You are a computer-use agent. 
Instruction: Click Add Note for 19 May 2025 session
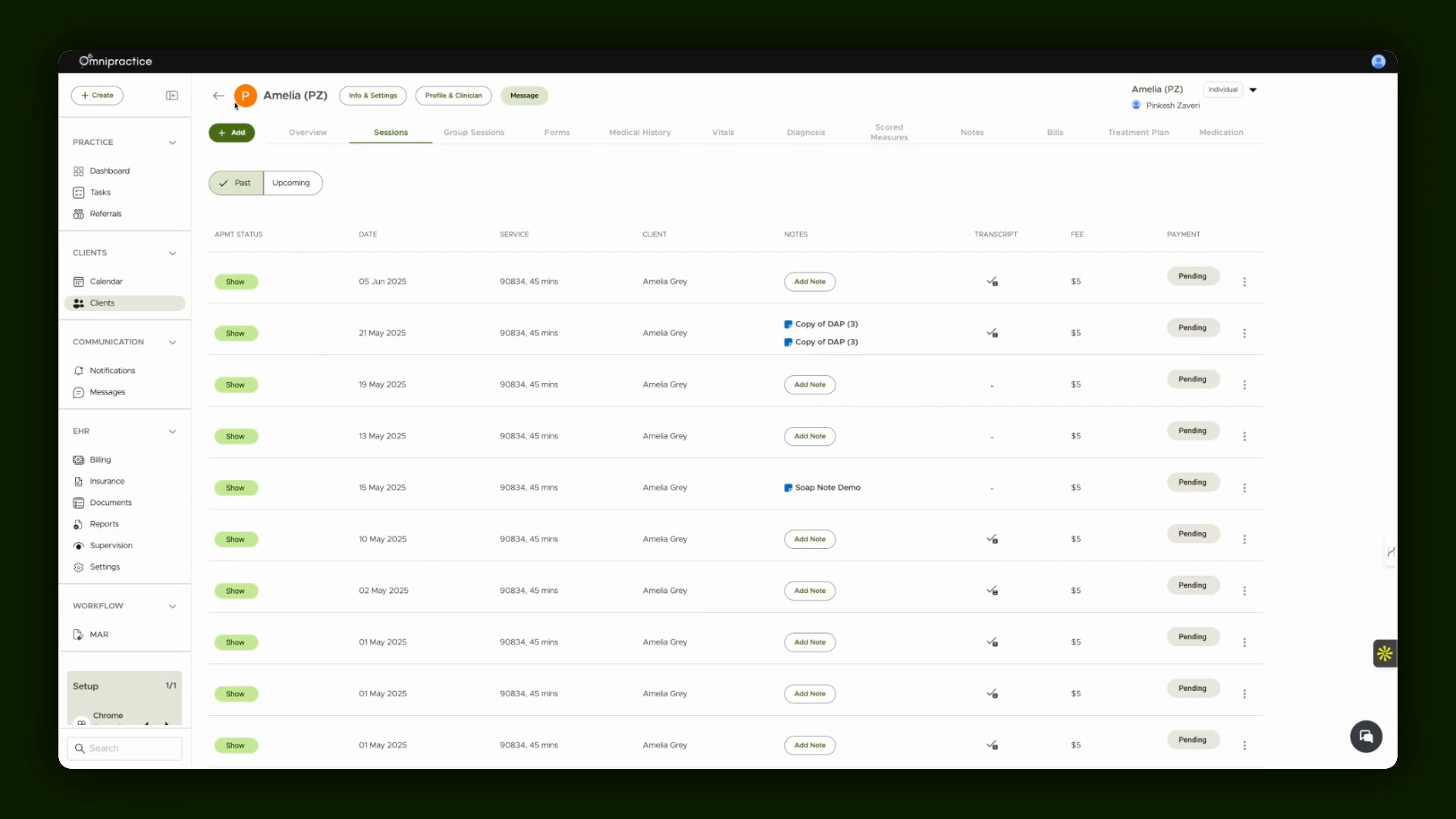pos(810,384)
